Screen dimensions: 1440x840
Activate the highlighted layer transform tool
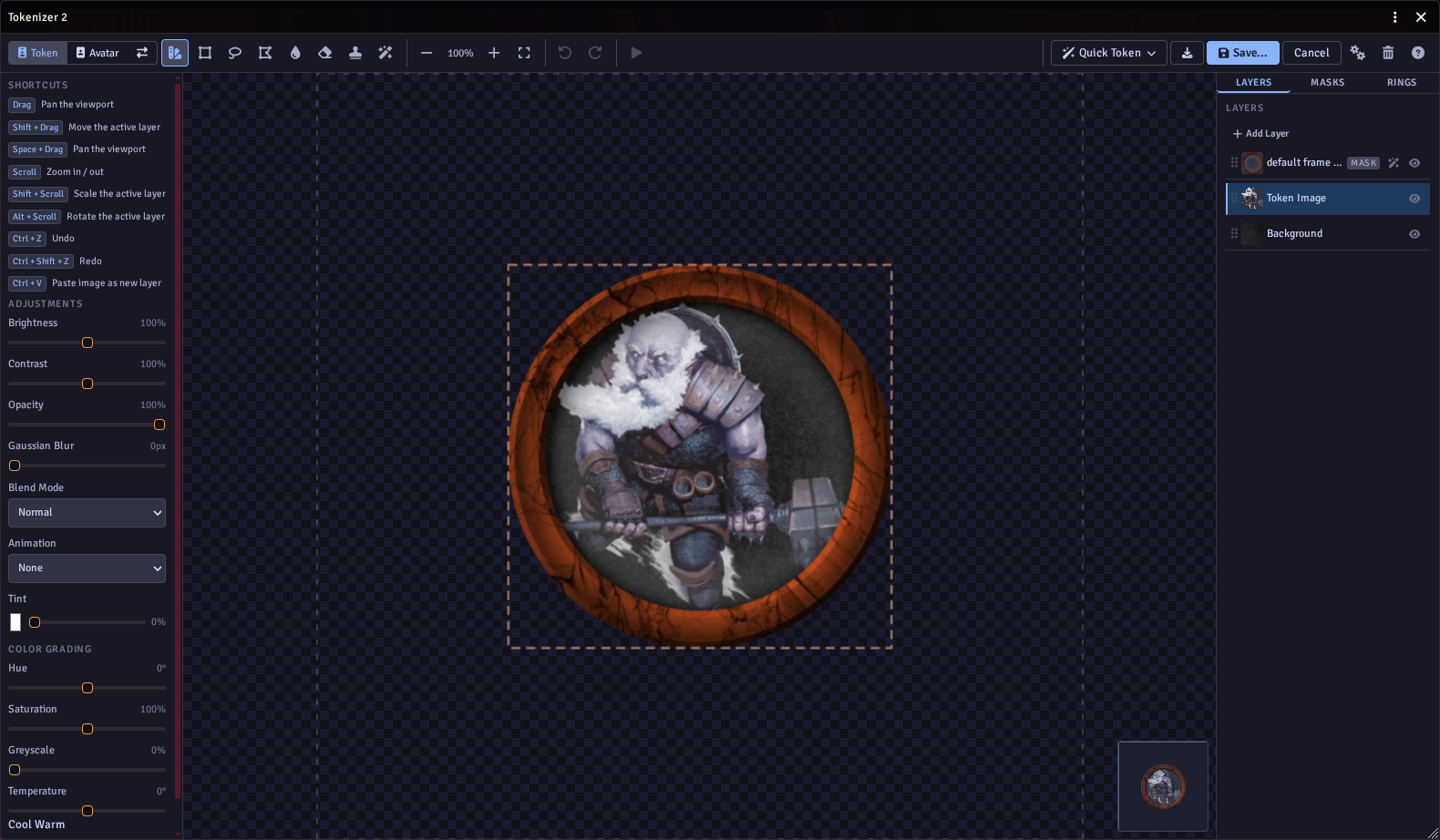pyautogui.click(x=175, y=53)
